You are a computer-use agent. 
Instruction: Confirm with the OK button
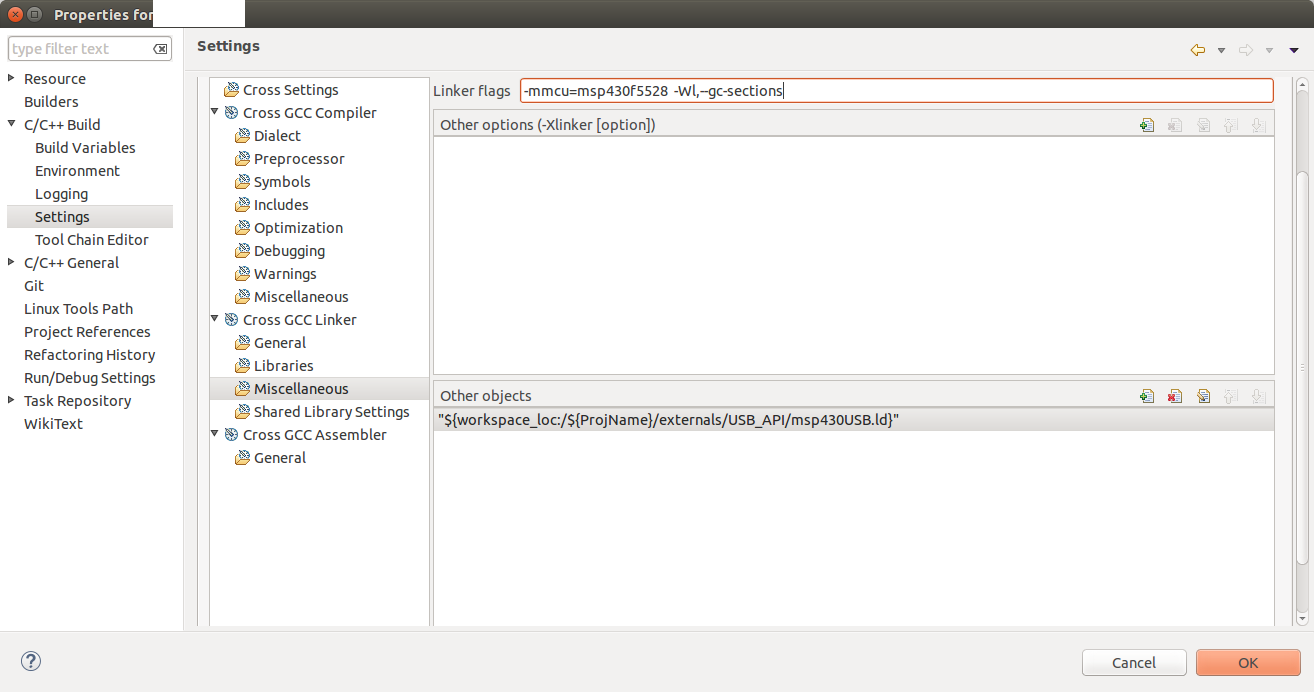click(1248, 662)
